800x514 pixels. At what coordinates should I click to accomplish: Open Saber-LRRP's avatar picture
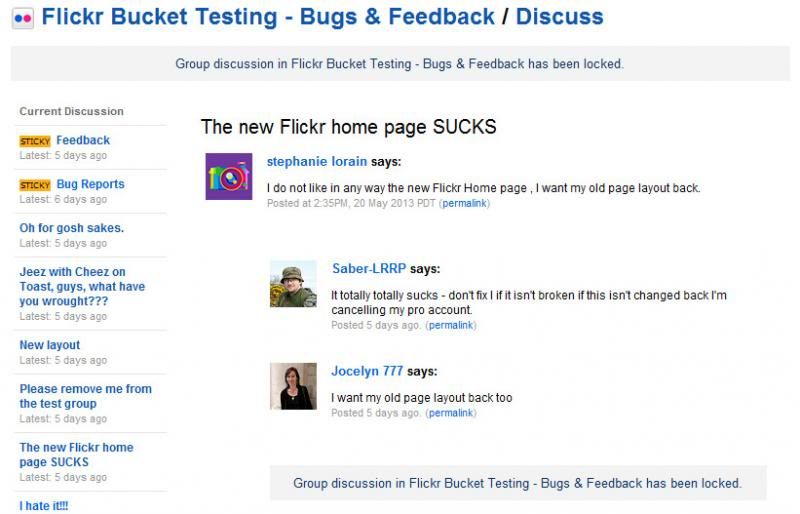click(x=293, y=283)
